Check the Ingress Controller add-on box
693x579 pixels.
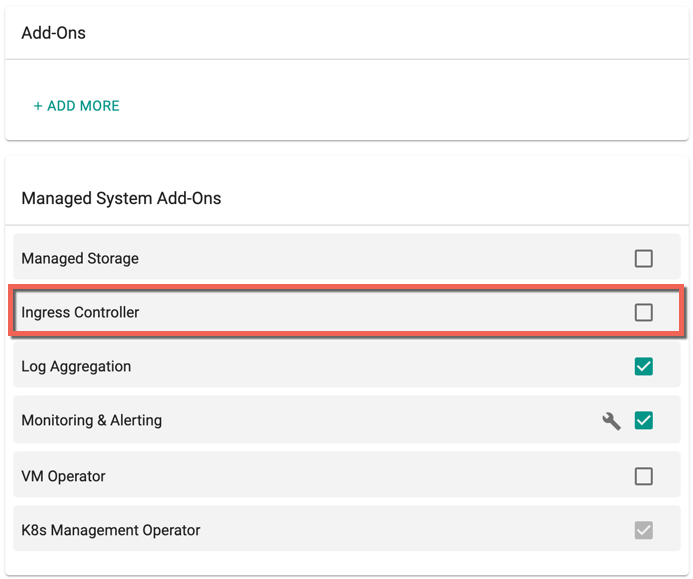644,312
